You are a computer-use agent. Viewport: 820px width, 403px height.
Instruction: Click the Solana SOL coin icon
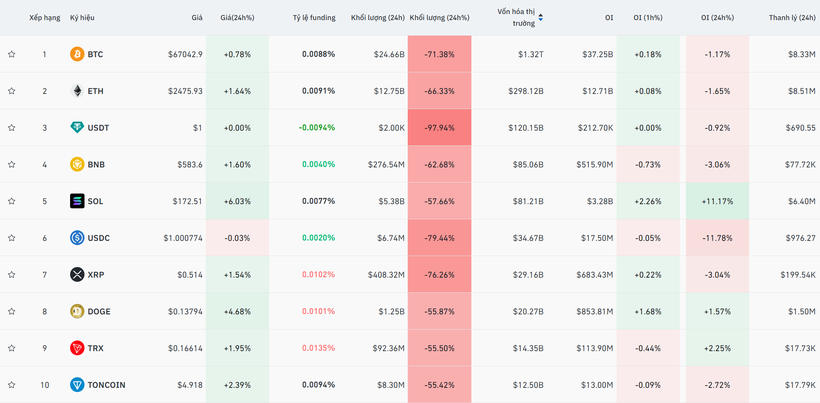tap(77, 201)
